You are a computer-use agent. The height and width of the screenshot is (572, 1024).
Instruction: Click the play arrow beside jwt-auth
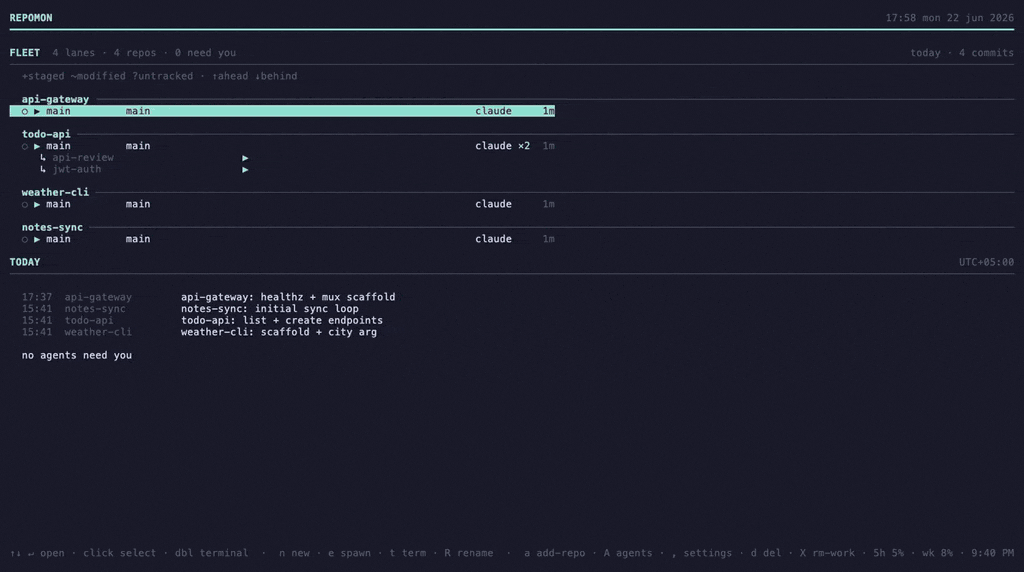click(x=245, y=170)
